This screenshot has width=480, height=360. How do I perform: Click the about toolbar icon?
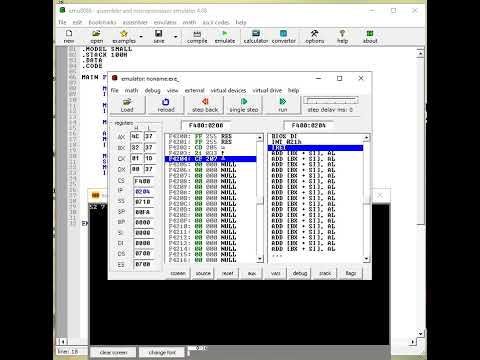370,36
